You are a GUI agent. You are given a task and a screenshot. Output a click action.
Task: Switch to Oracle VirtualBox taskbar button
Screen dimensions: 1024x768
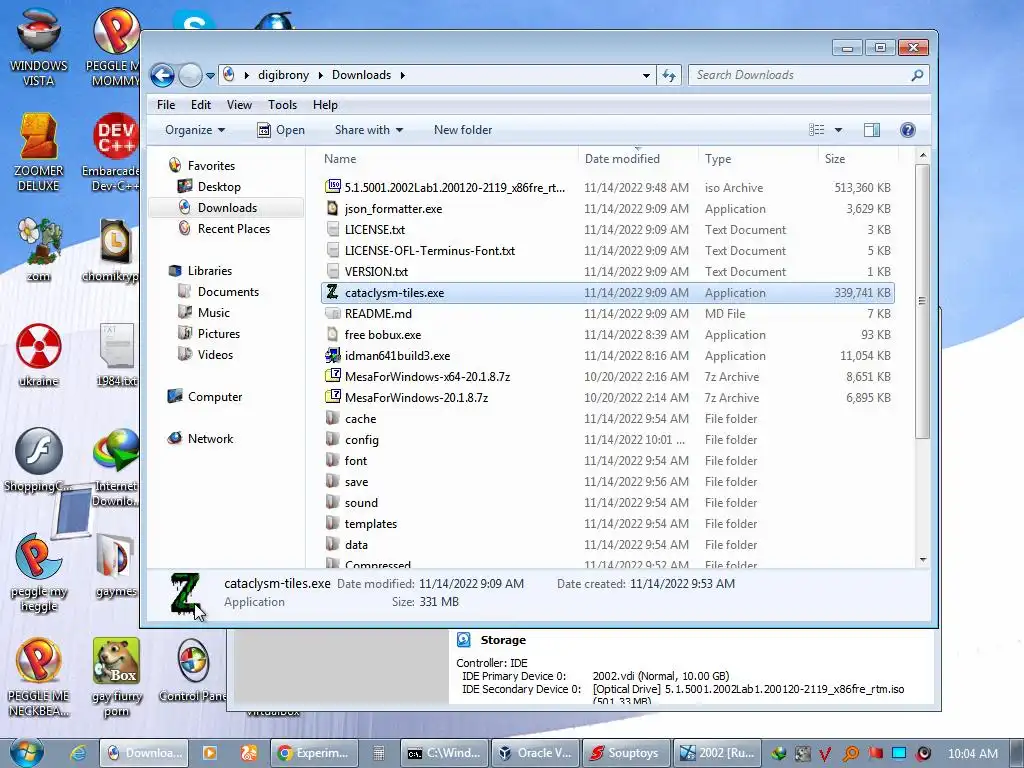[536, 754]
